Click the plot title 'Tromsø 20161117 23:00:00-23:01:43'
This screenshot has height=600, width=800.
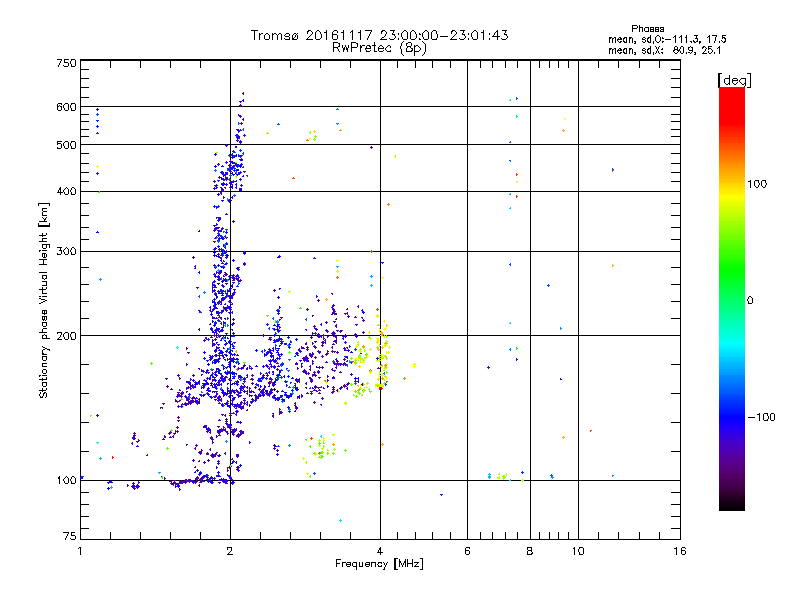coord(379,35)
